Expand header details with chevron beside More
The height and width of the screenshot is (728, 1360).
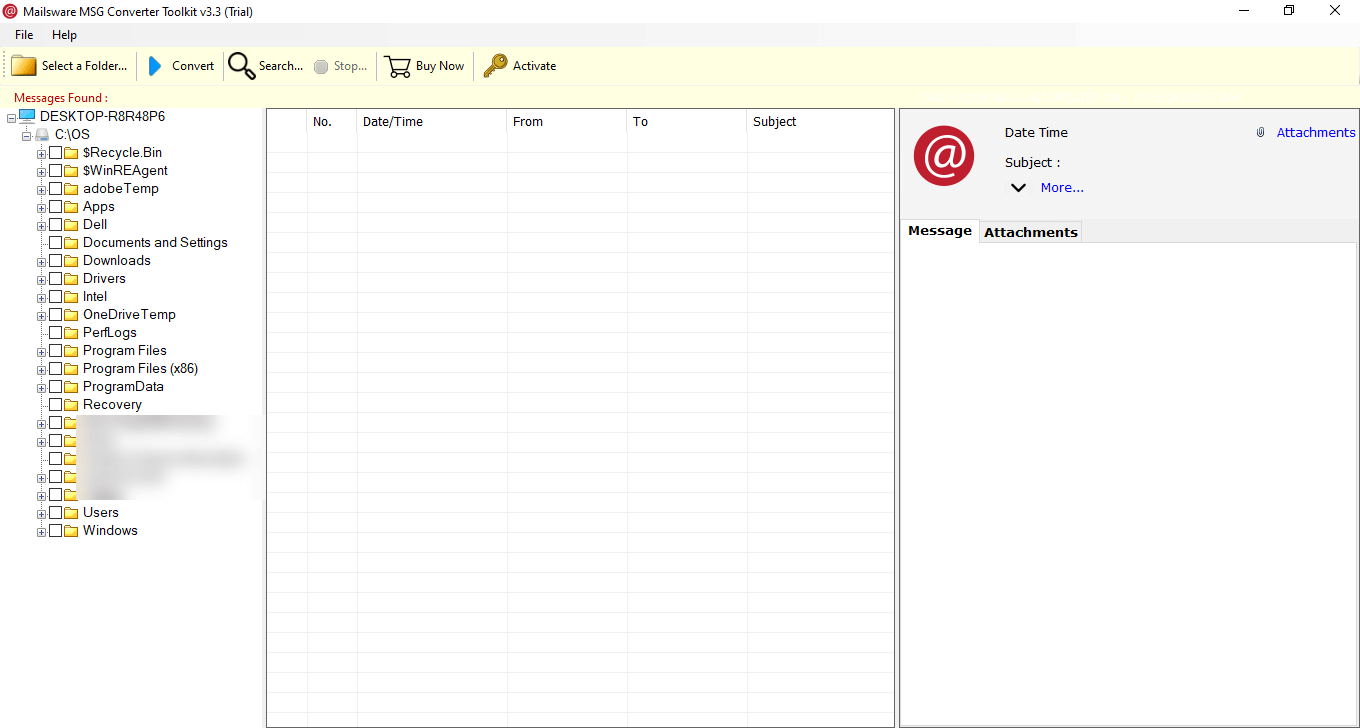point(1018,188)
